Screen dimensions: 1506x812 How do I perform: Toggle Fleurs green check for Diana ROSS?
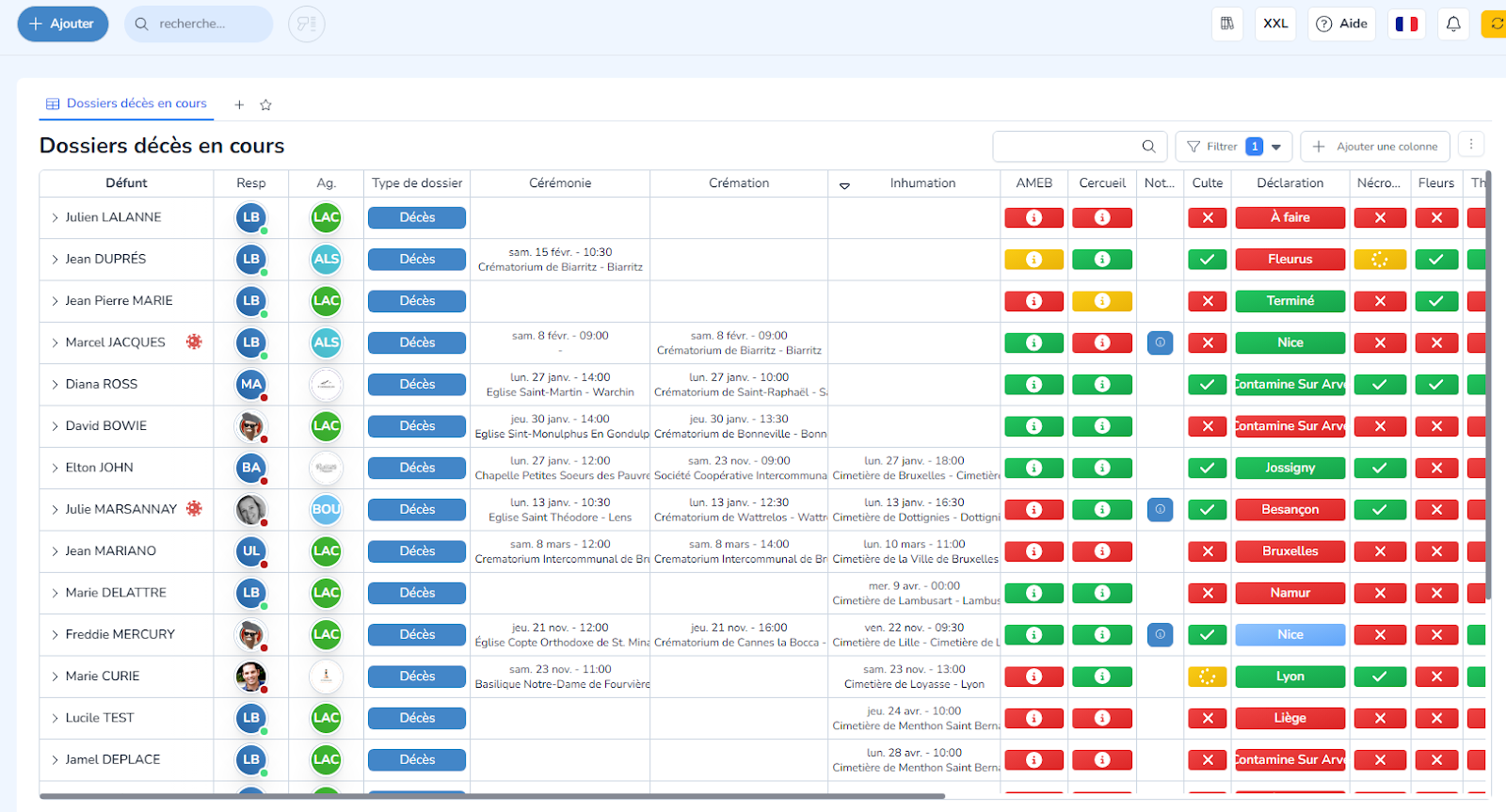coord(1436,384)
